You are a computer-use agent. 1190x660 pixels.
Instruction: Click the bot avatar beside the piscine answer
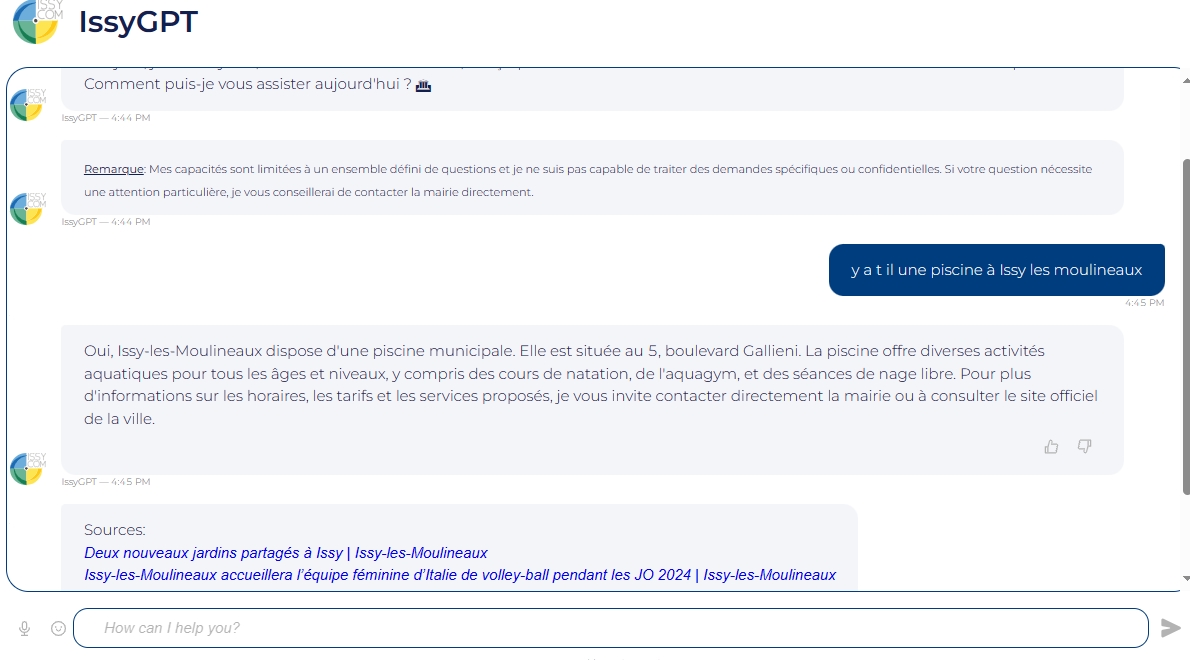[x=27, y=467]
